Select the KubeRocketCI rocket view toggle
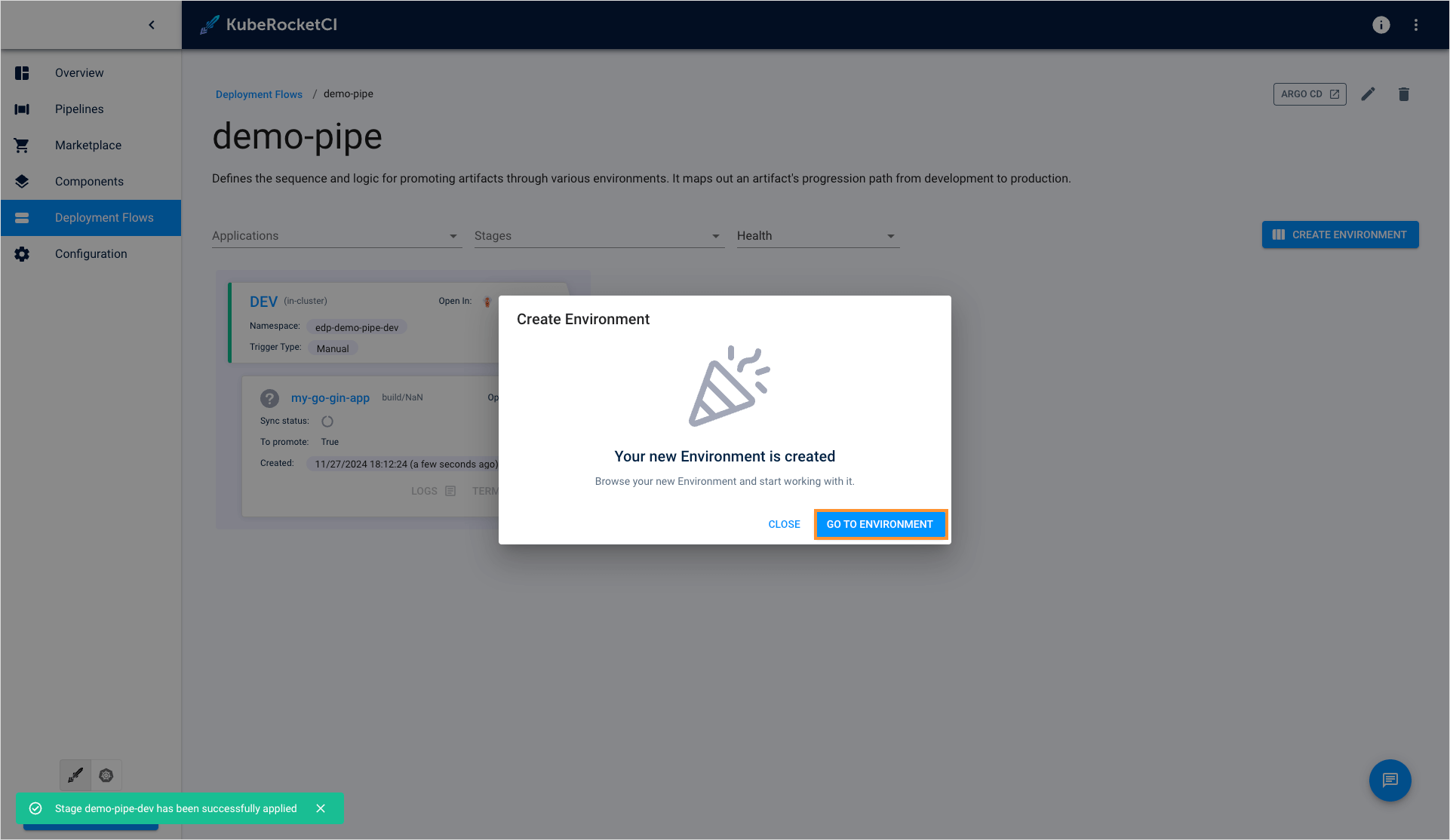The image size is (1450, 840). coord(75,775)
